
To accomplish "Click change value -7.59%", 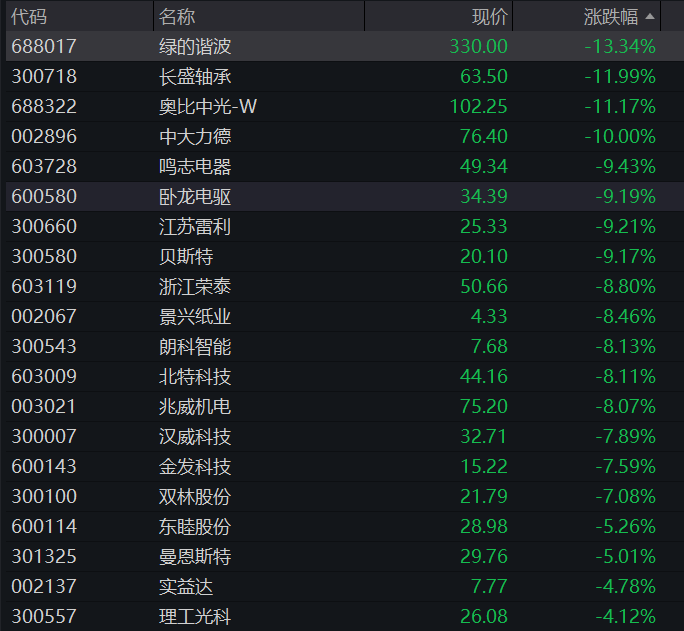I will pos(626,467).
